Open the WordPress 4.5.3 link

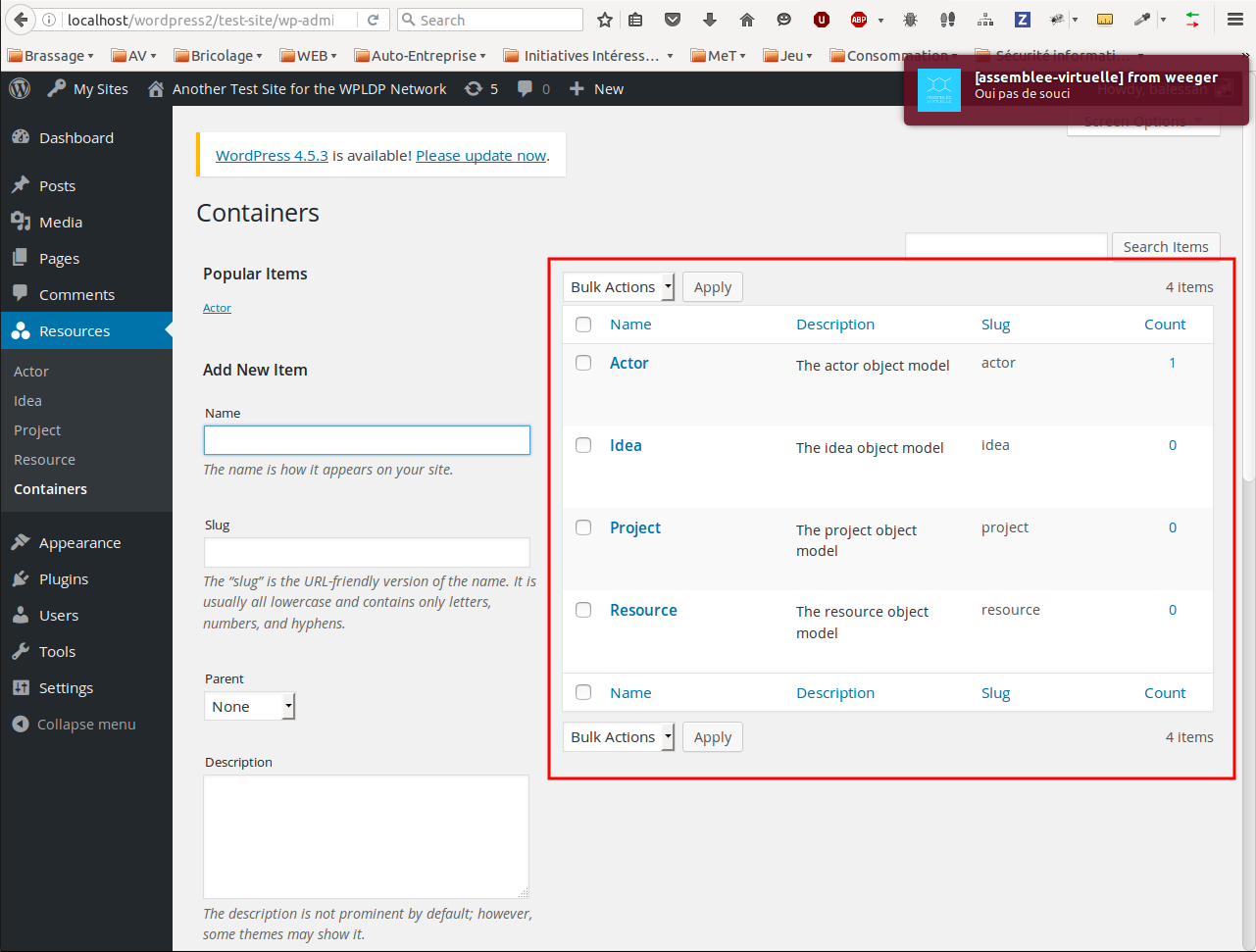pyautogui.click(x=272, y=156)
